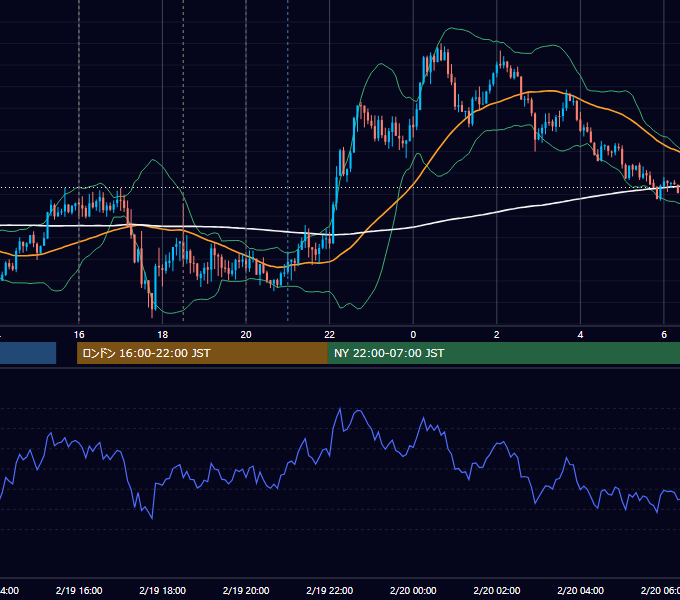Click the 2/20 04:00 date label

tap(580, 590)
